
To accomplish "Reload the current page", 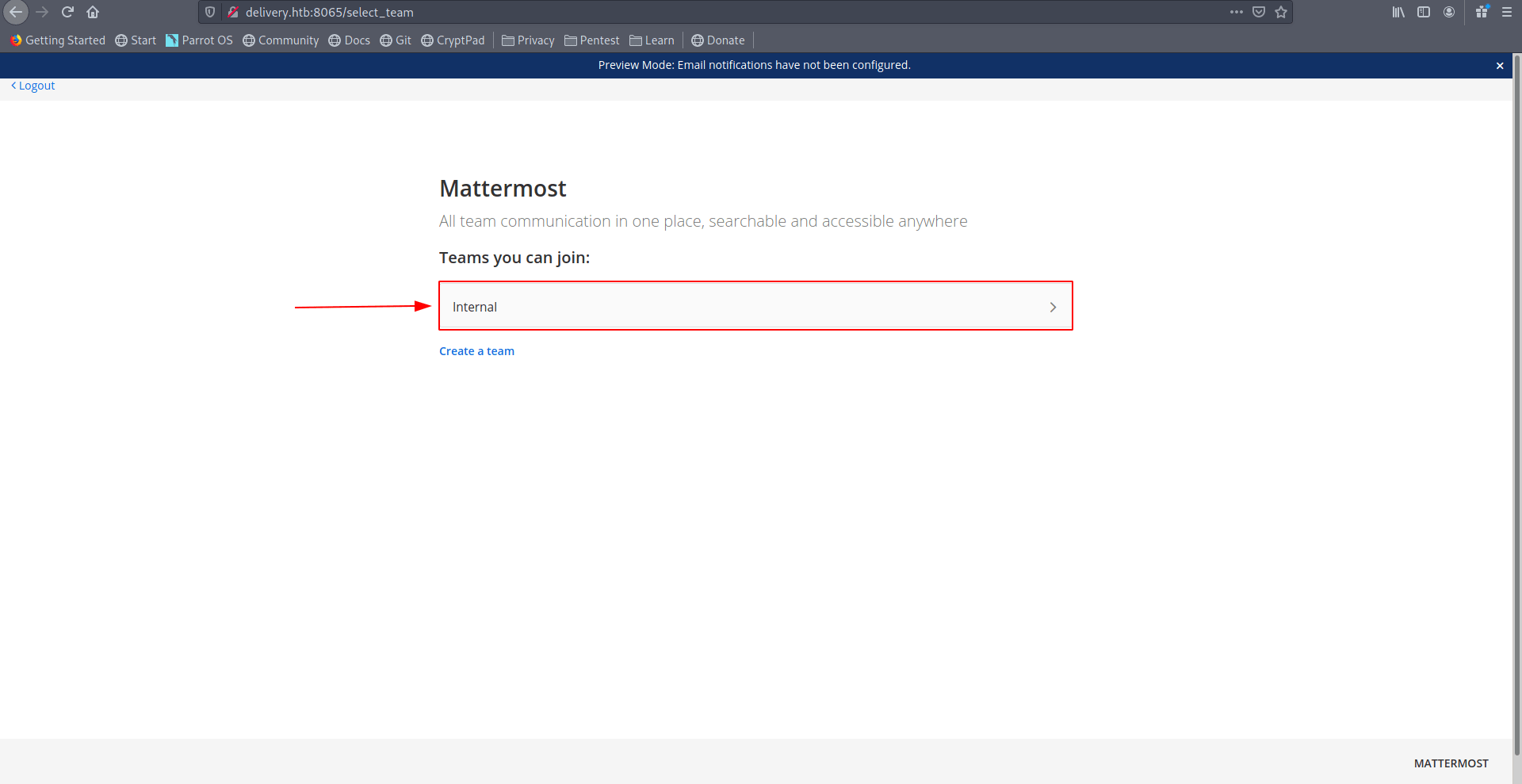I will click(67, 12).
